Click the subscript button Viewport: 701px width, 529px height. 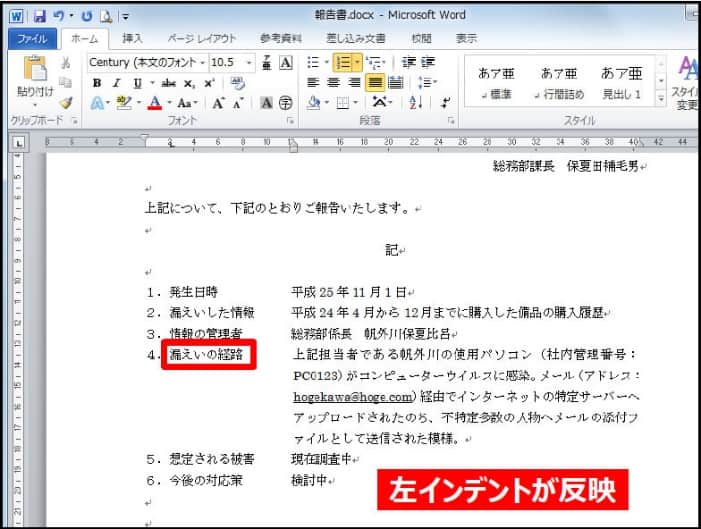pos(190,83)
